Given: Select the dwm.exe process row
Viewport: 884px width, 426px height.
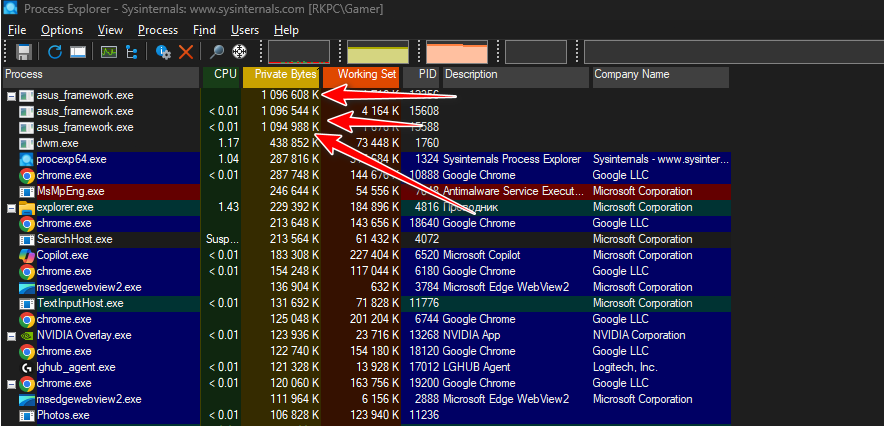Looking at the screenshot, I should click(x=366, y=143).
